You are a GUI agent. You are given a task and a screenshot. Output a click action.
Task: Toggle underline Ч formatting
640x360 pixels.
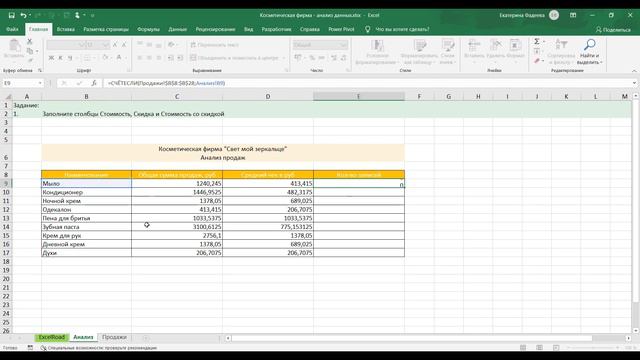pos(70,58)
